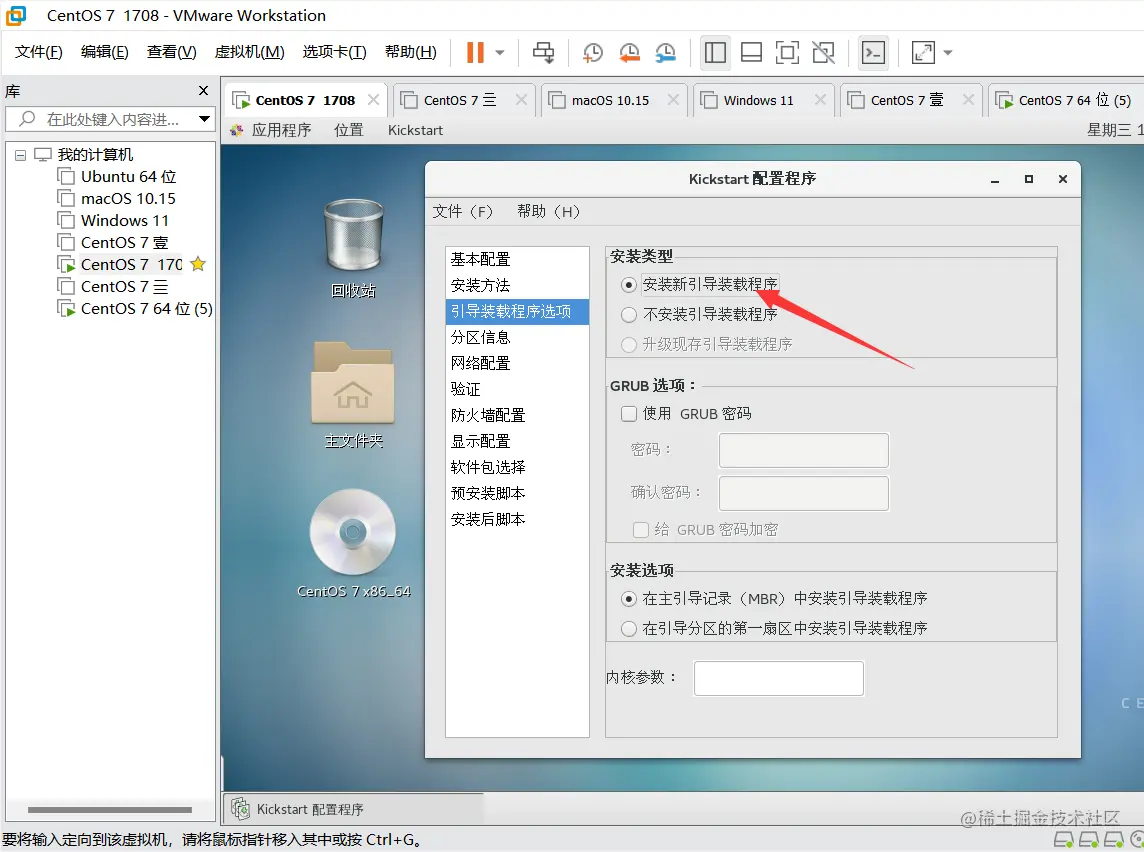Open the 编辑(E) menu
Screen dimensions: 1144x852
(104, 52)
